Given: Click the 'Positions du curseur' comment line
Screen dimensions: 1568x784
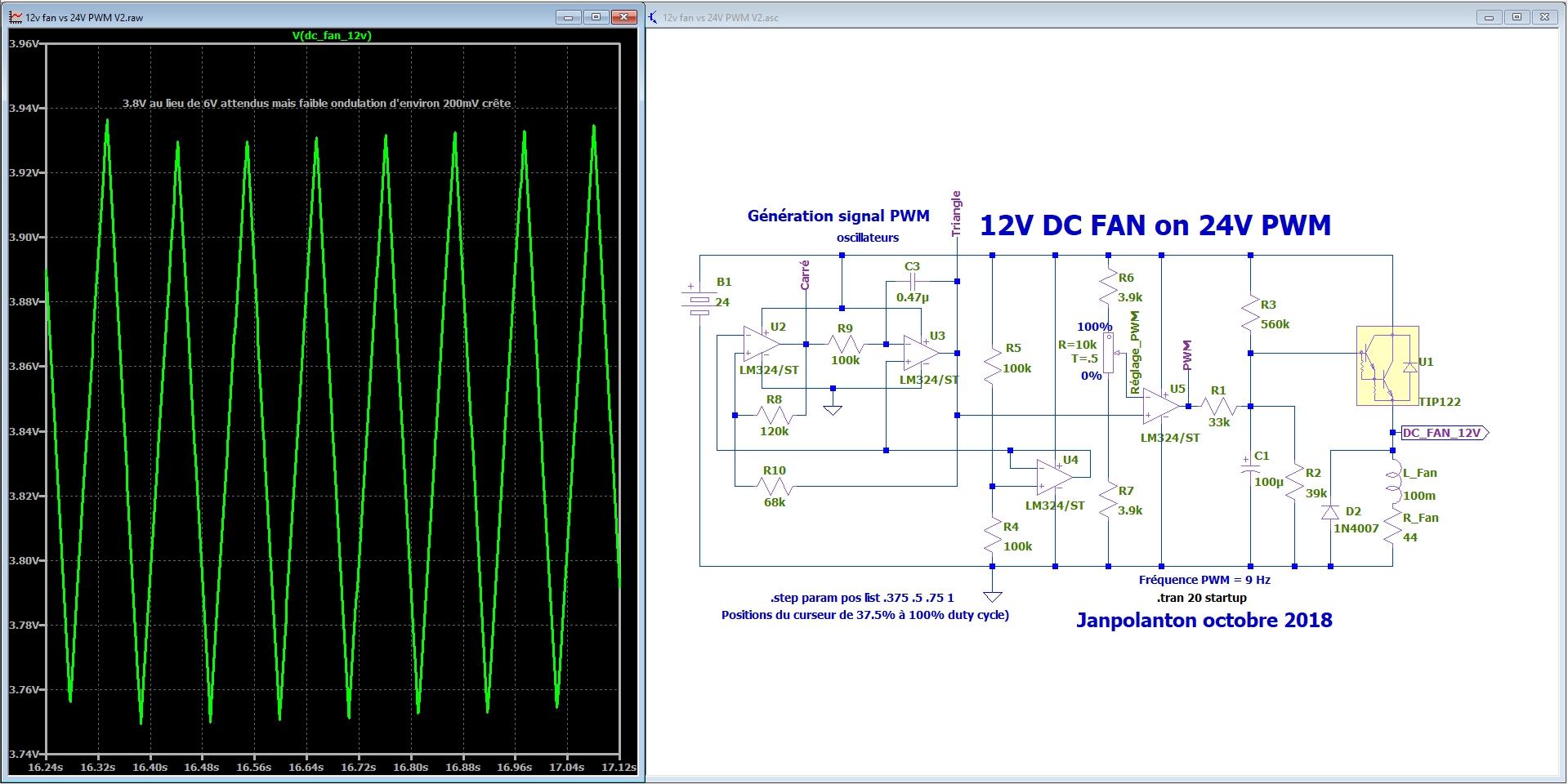Looking at the screenshot, I should tap(865, 615).
